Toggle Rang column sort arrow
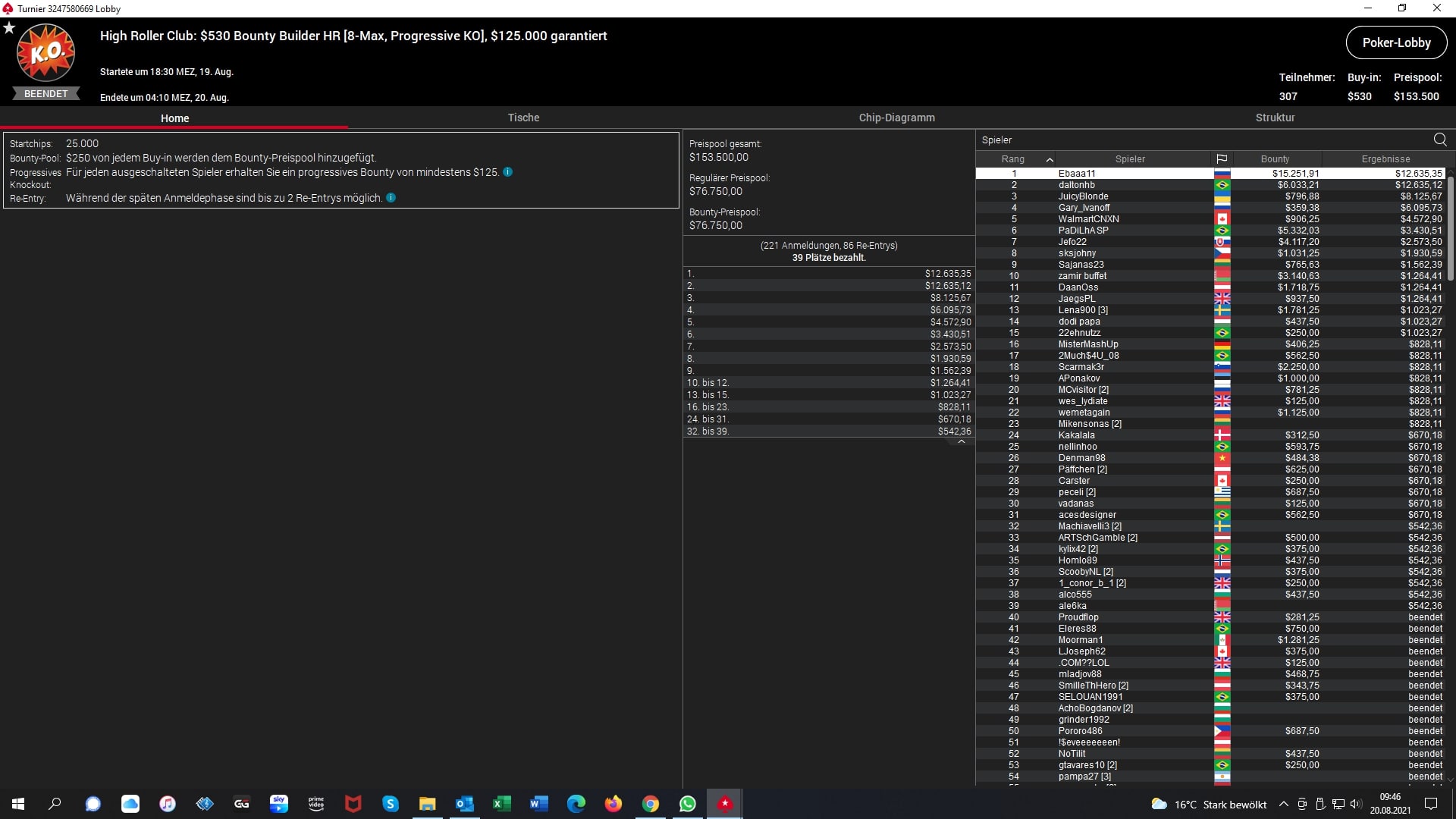The image size is (1456, 819). click(x=1050, y=159)
